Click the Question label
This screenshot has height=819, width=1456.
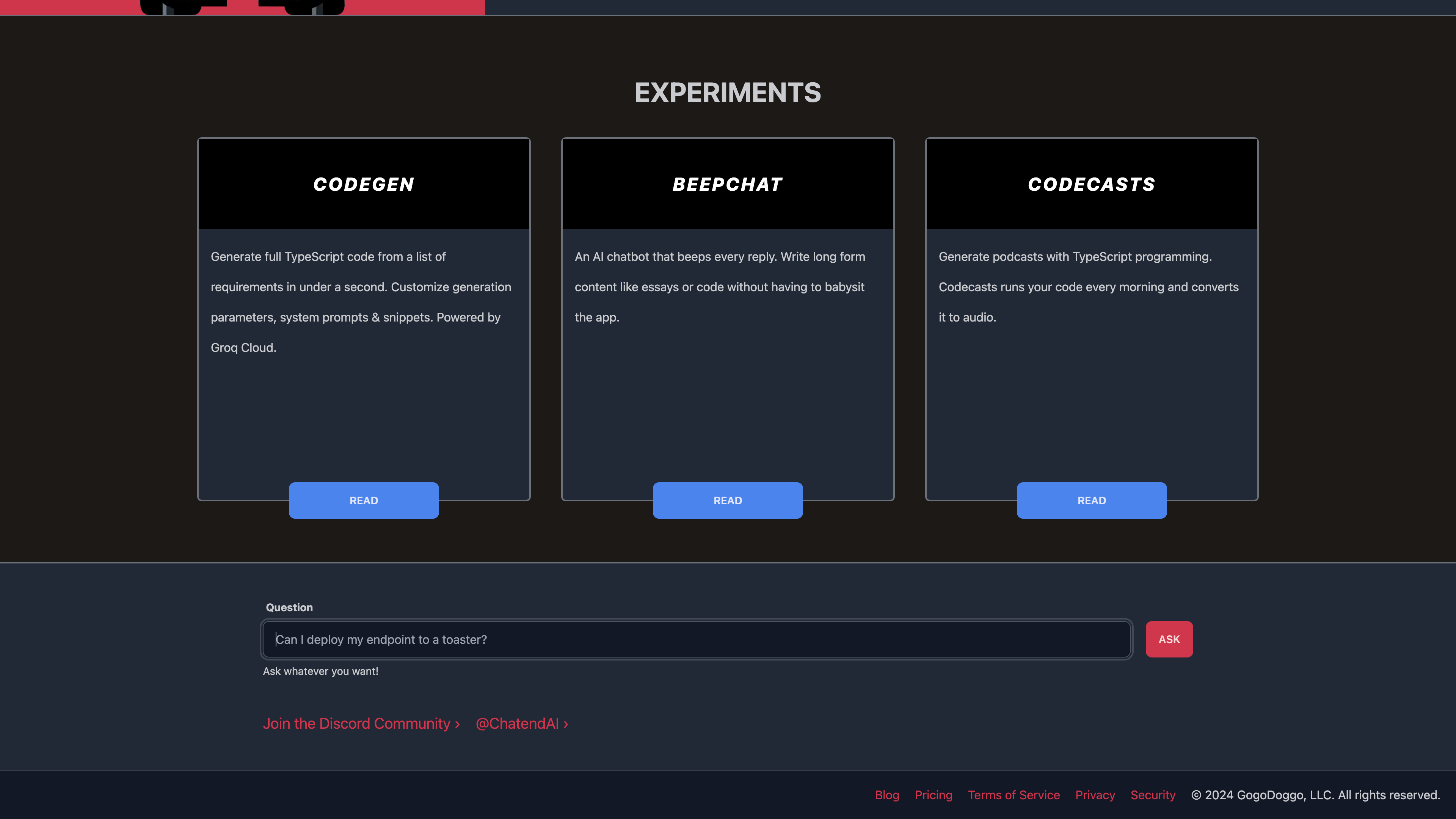[x=289, y=607]
